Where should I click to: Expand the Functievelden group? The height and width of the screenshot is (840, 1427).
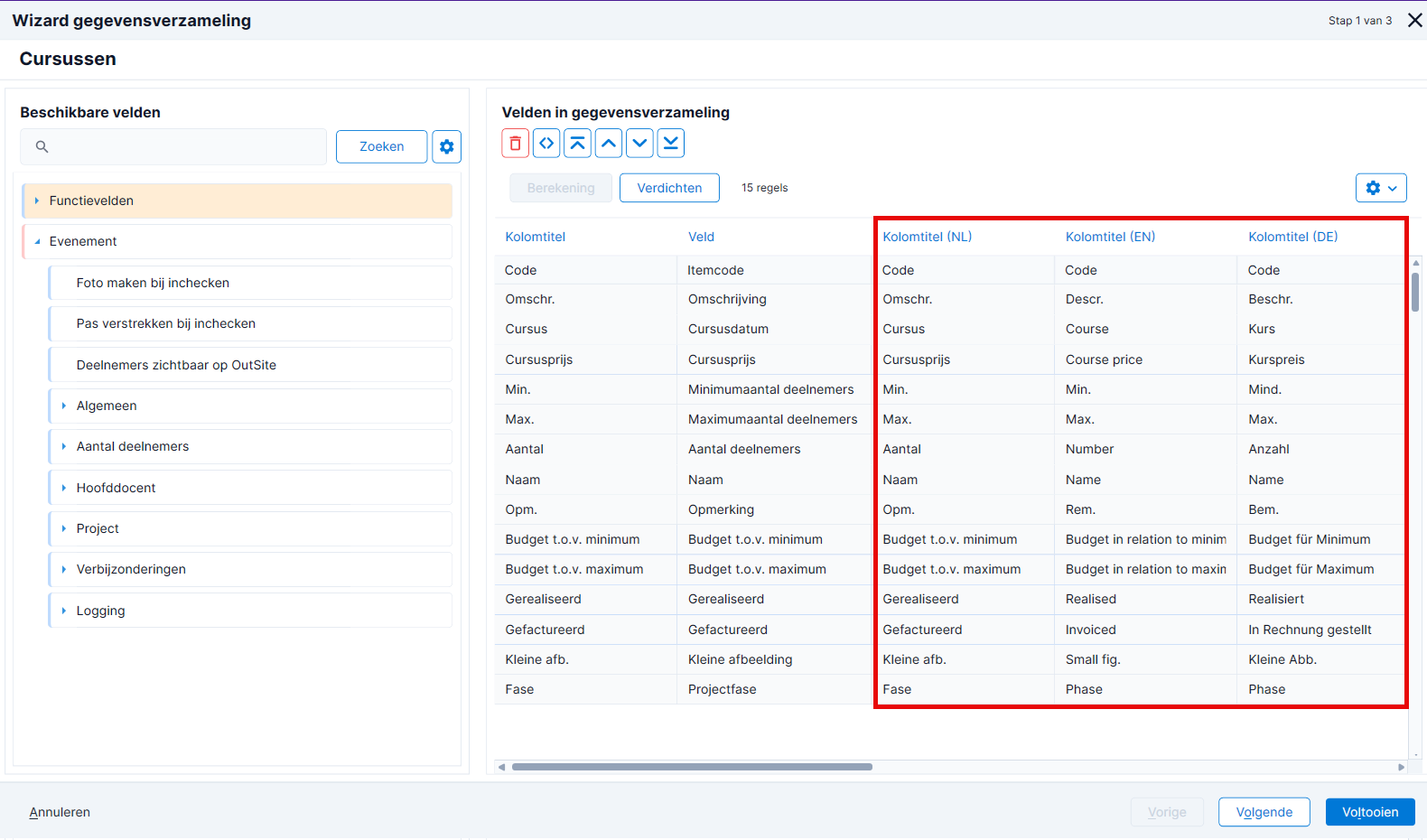tap(37, 201)
